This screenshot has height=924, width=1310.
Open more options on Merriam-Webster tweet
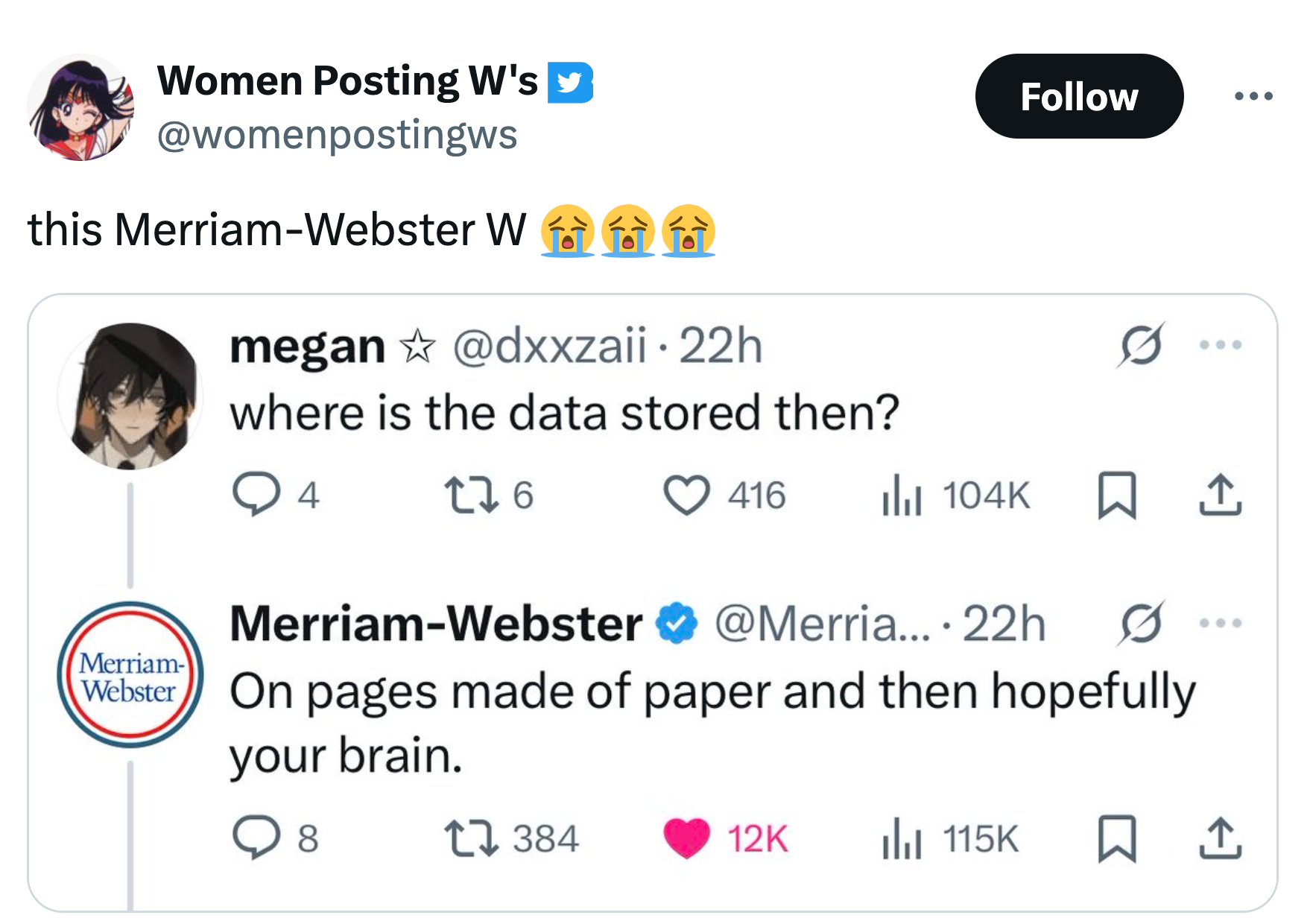coord(1220,623)
